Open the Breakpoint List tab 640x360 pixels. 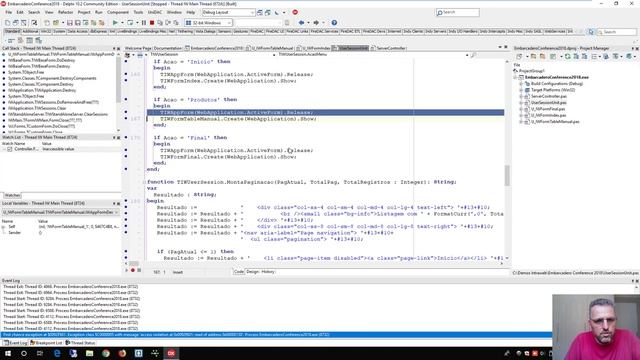click(47, 343)
